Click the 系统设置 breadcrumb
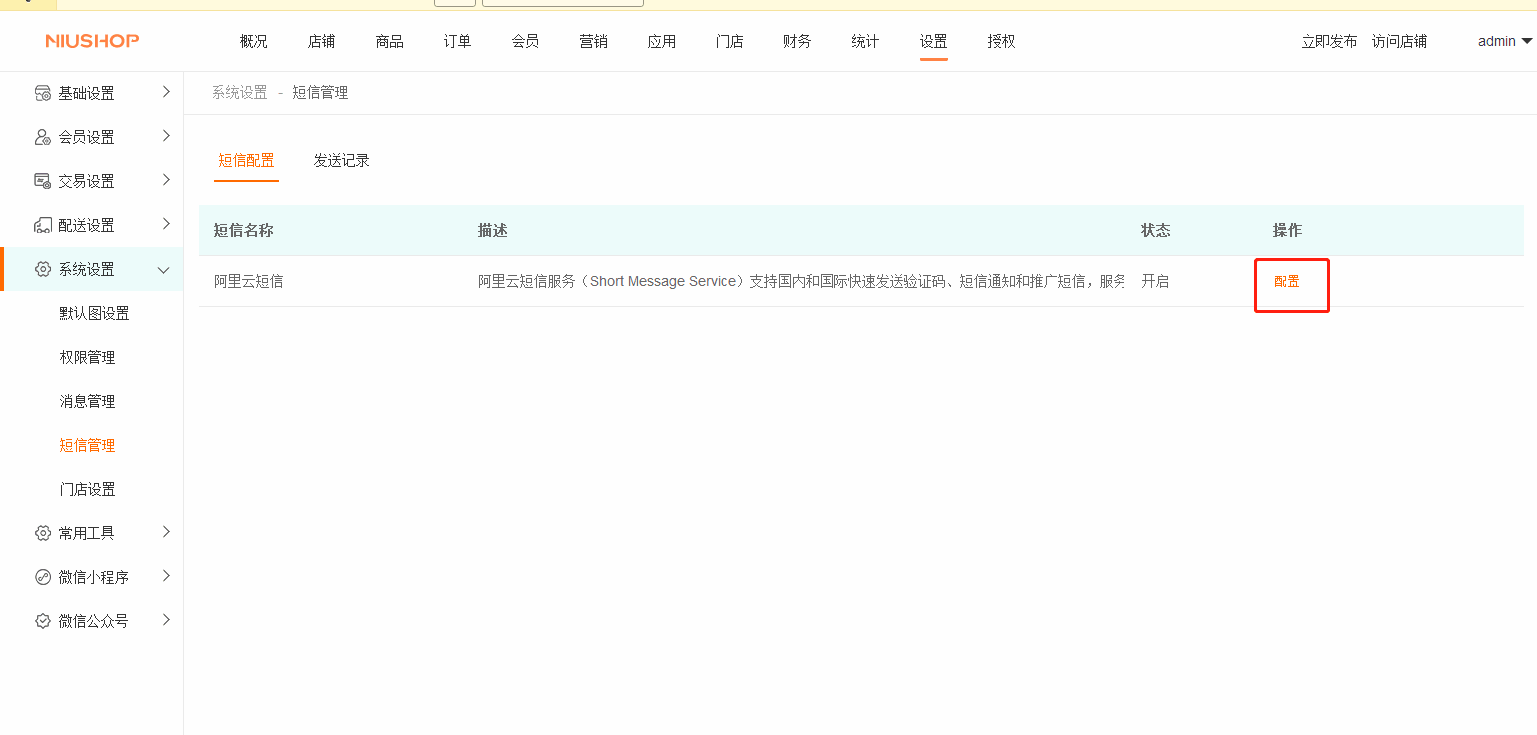 [240, 93]
